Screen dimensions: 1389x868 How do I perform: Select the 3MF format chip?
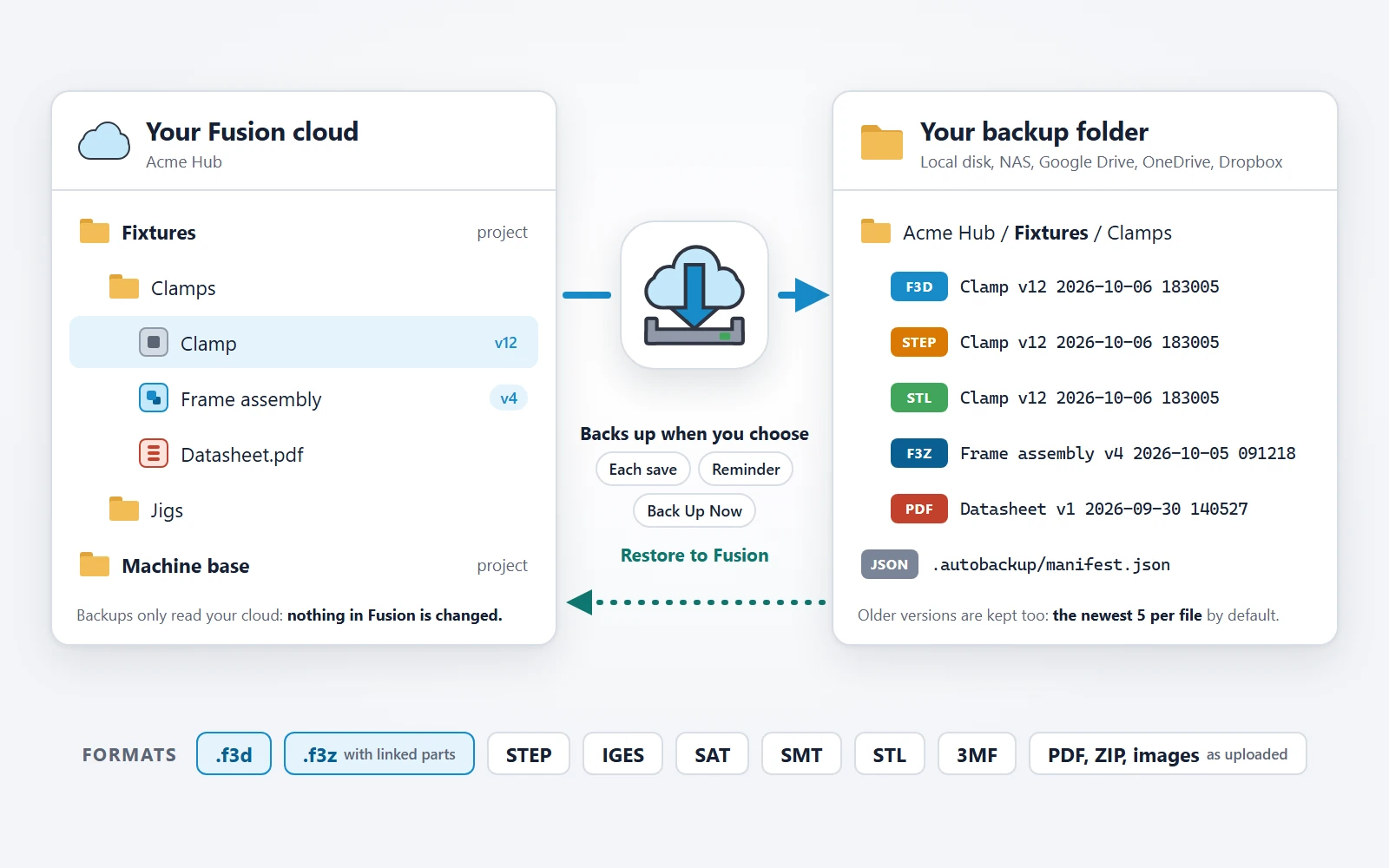coord(977,754)
